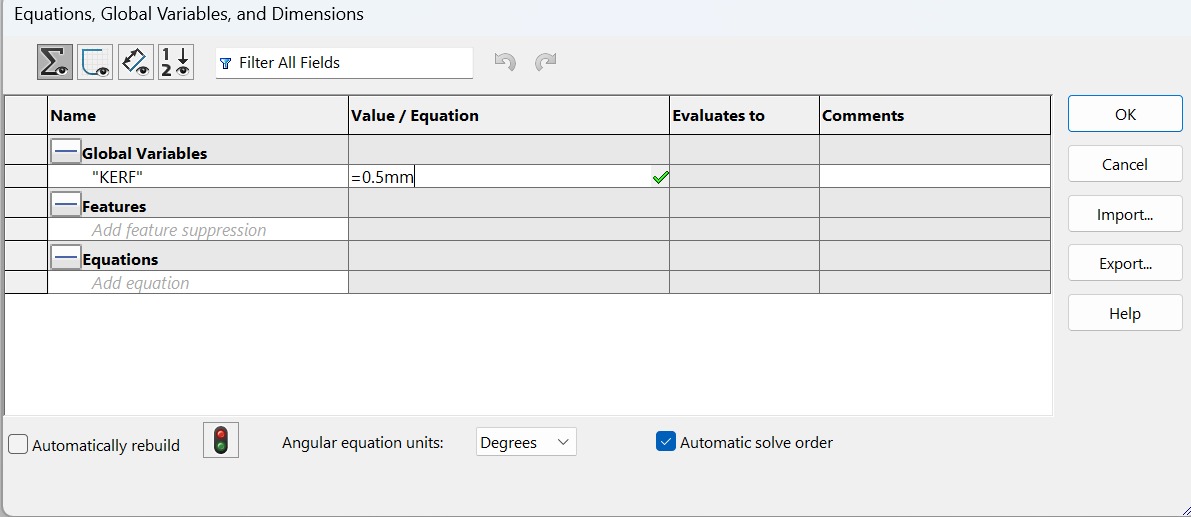This screenshot has height=517, width=1191.
Task: Click the Name column header
Action: tap(197, 115)
